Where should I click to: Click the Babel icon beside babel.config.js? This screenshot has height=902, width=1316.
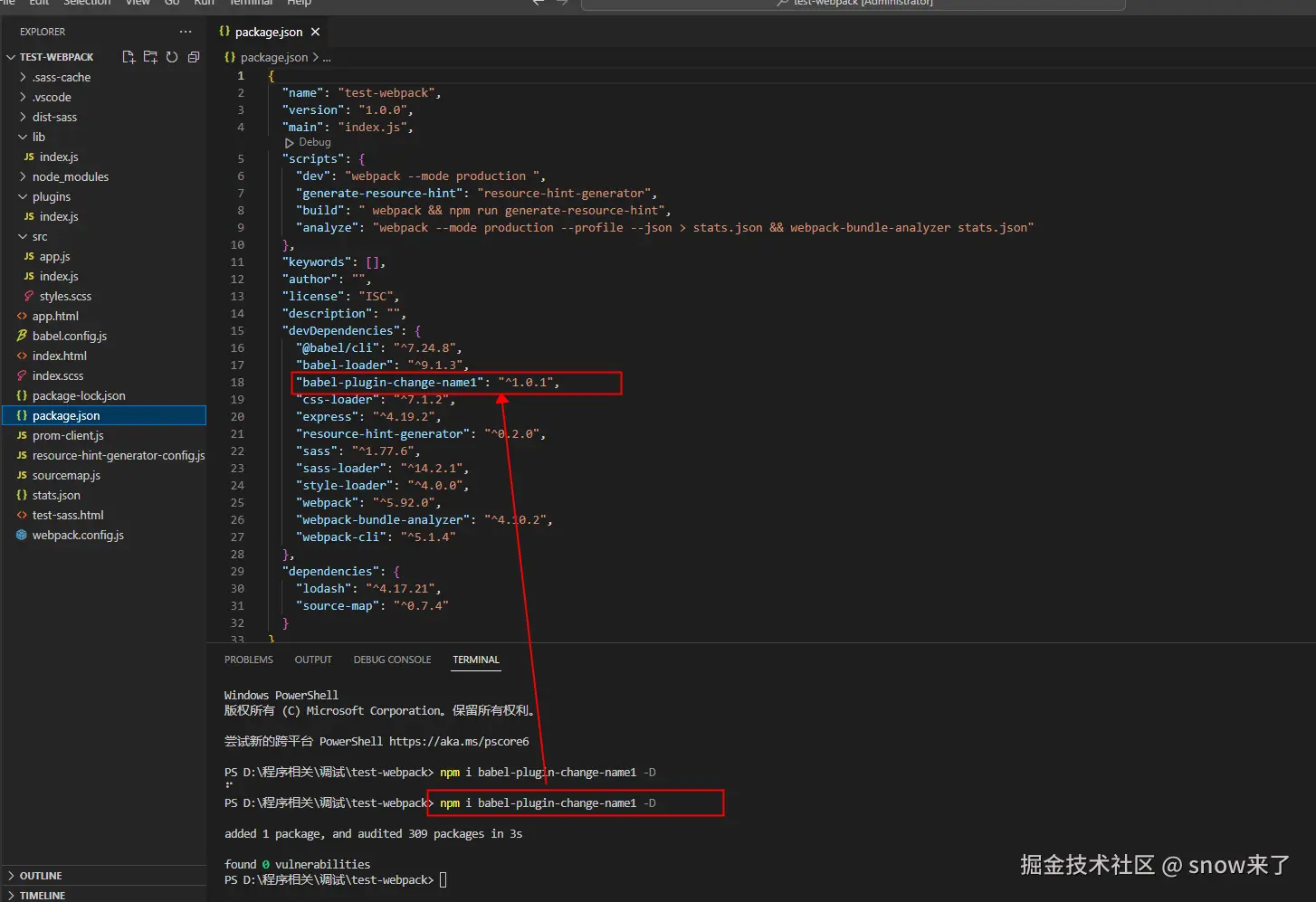coord(22,336)
